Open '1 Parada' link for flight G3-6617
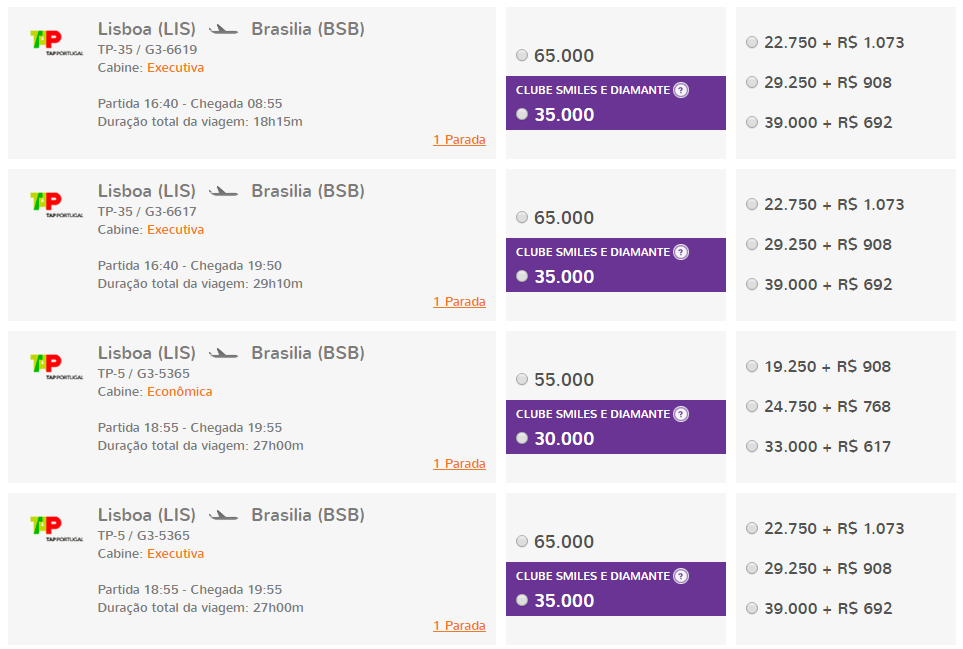The width and height of the screenshot is (963, 649). (x=459, y=302)
